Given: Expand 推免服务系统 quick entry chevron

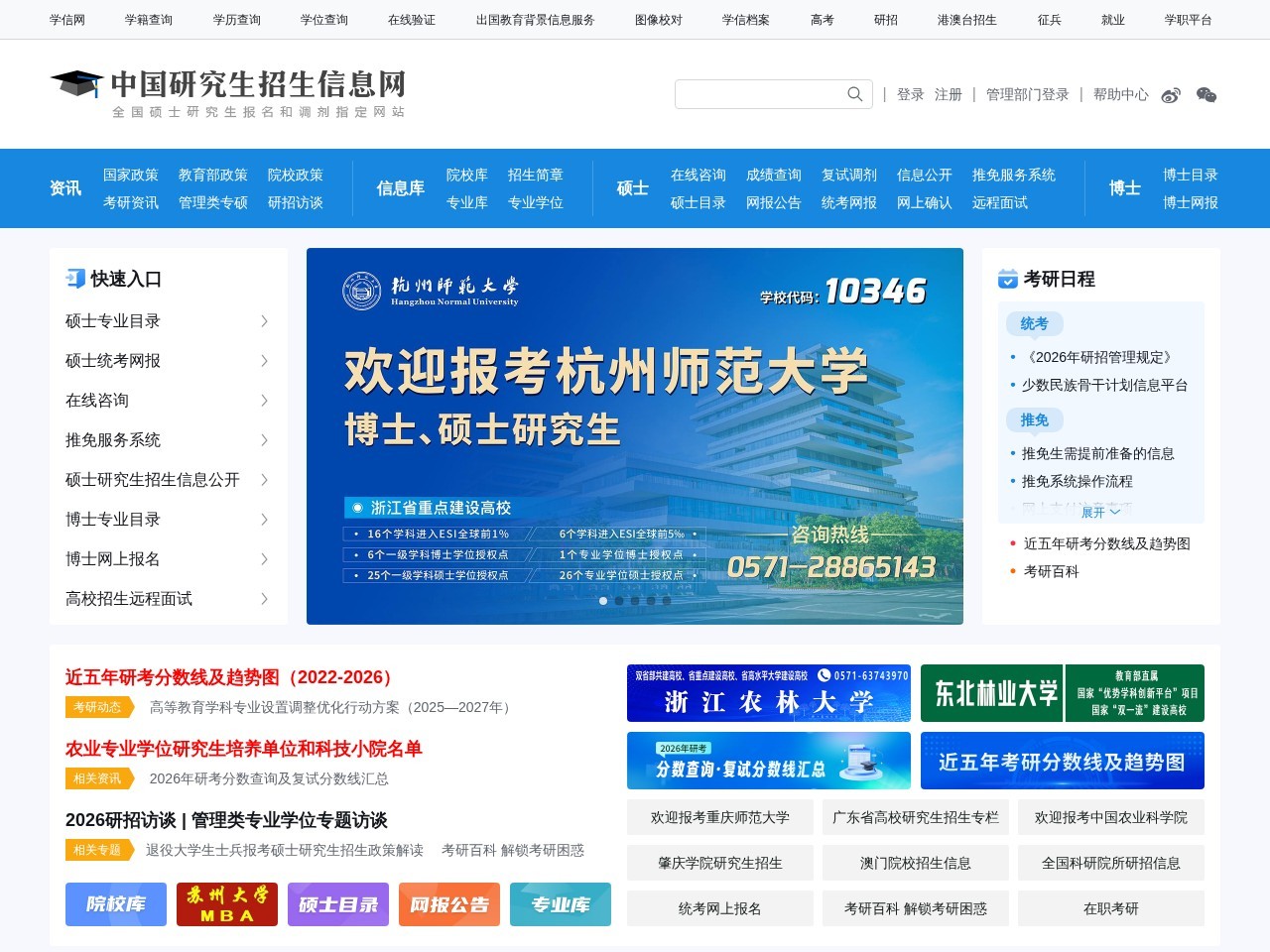Looking at the screenshot, I should click(x=264, y=440).
